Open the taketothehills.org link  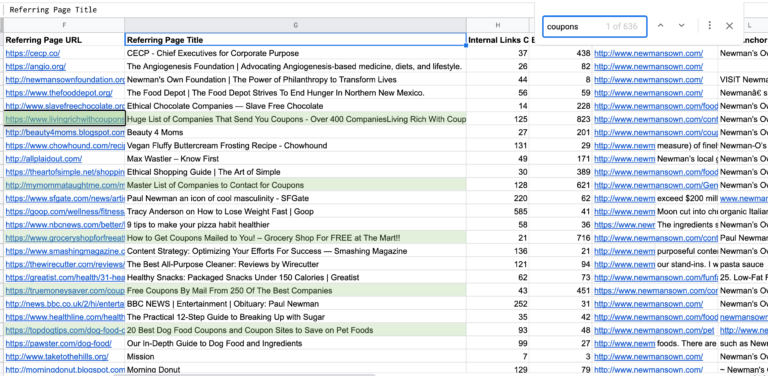[57, 357]
